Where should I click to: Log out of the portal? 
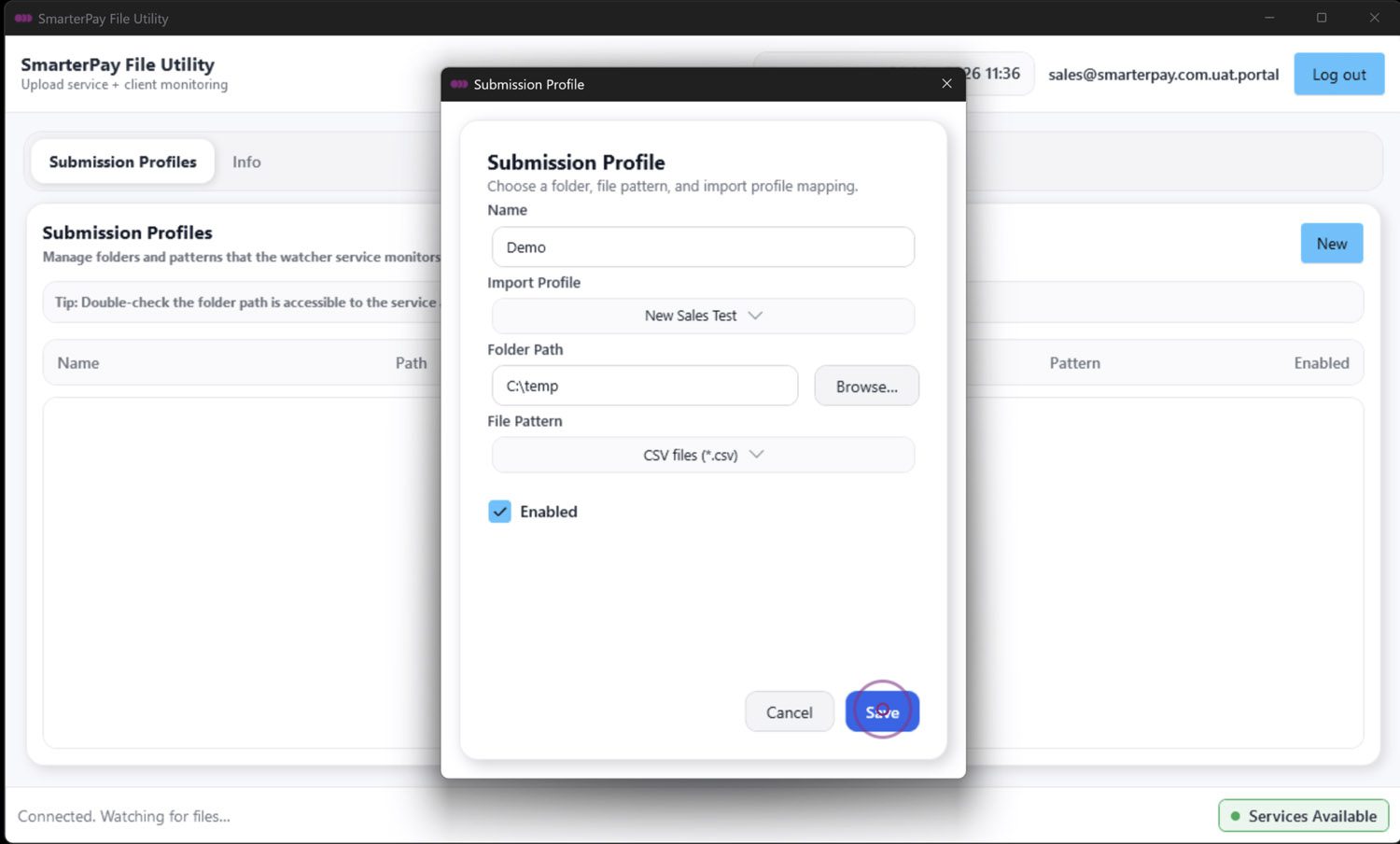click(1338, 75)
